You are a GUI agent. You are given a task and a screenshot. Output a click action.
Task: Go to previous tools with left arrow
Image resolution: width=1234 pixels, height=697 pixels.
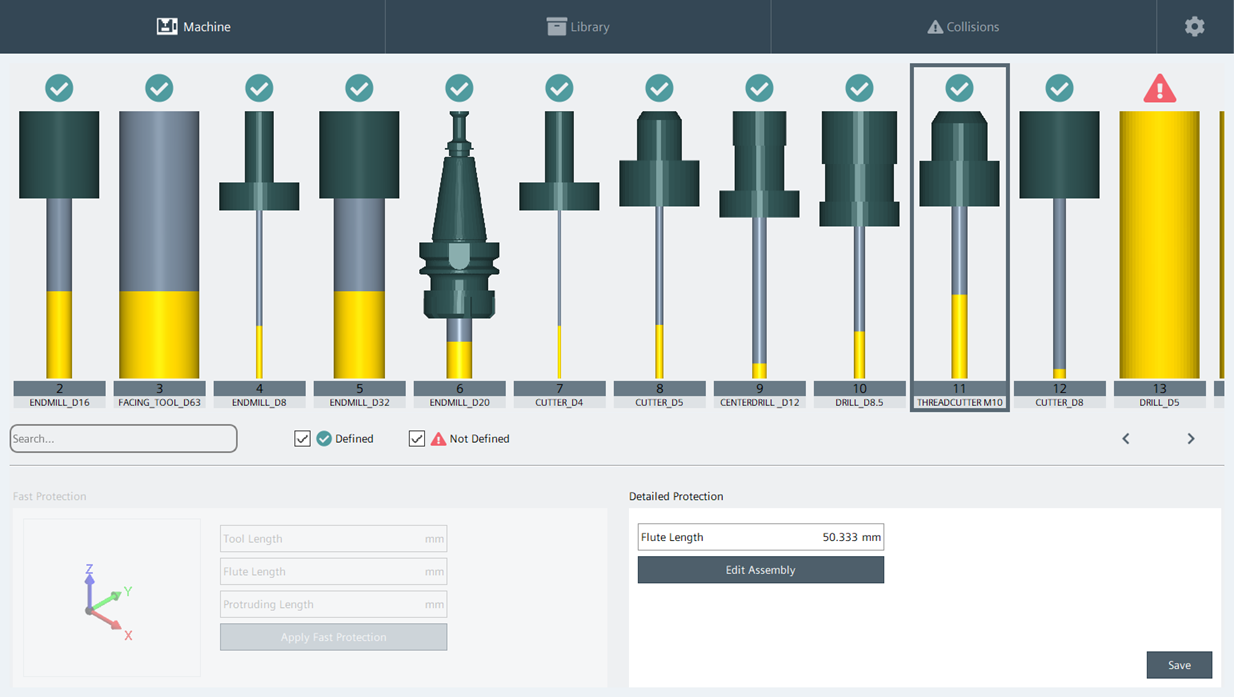tap(1126, 438)
